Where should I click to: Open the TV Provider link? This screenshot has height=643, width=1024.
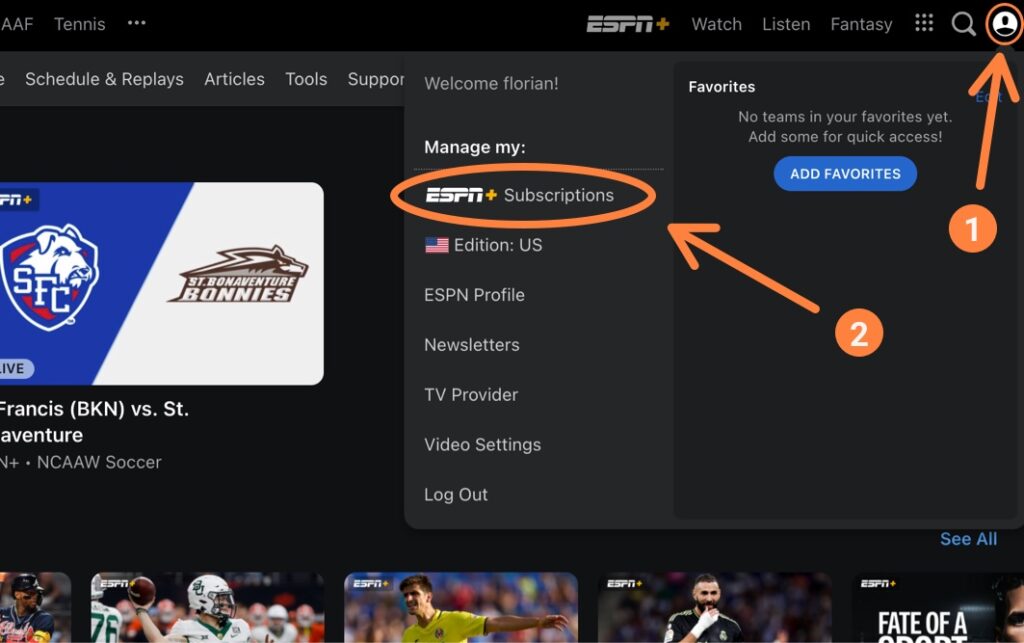471,395
